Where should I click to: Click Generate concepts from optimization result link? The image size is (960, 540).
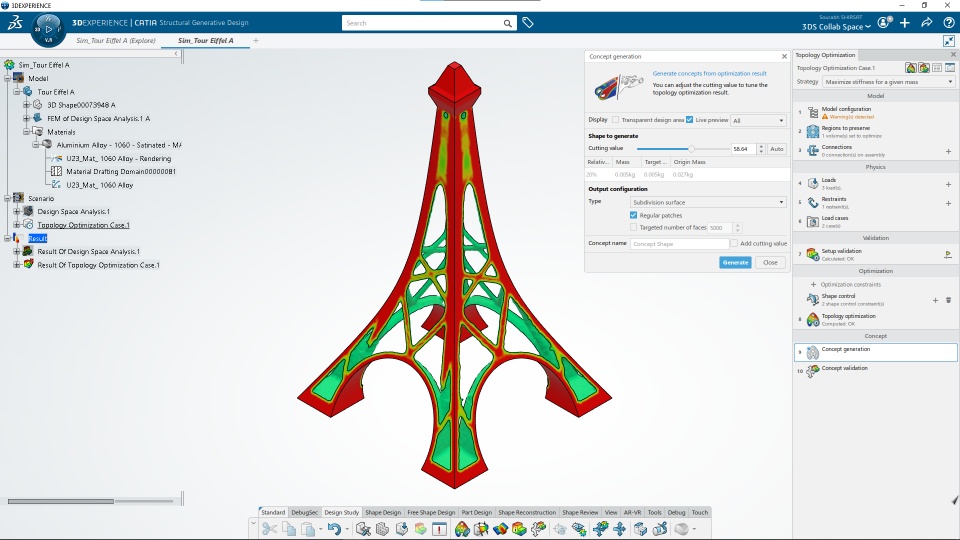(x=710, y=73)
